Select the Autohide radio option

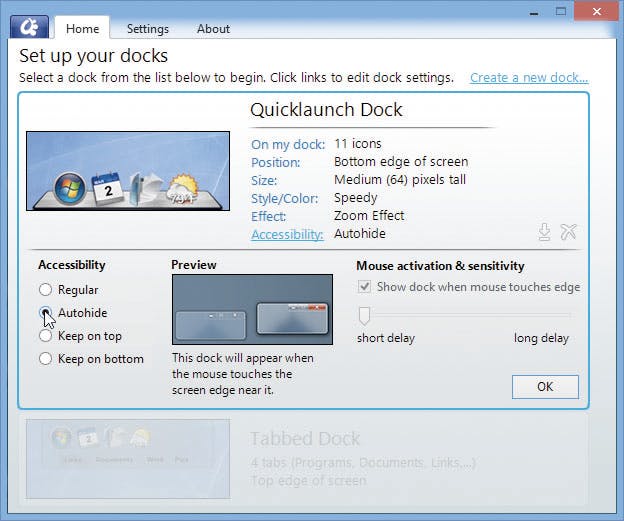45,313
